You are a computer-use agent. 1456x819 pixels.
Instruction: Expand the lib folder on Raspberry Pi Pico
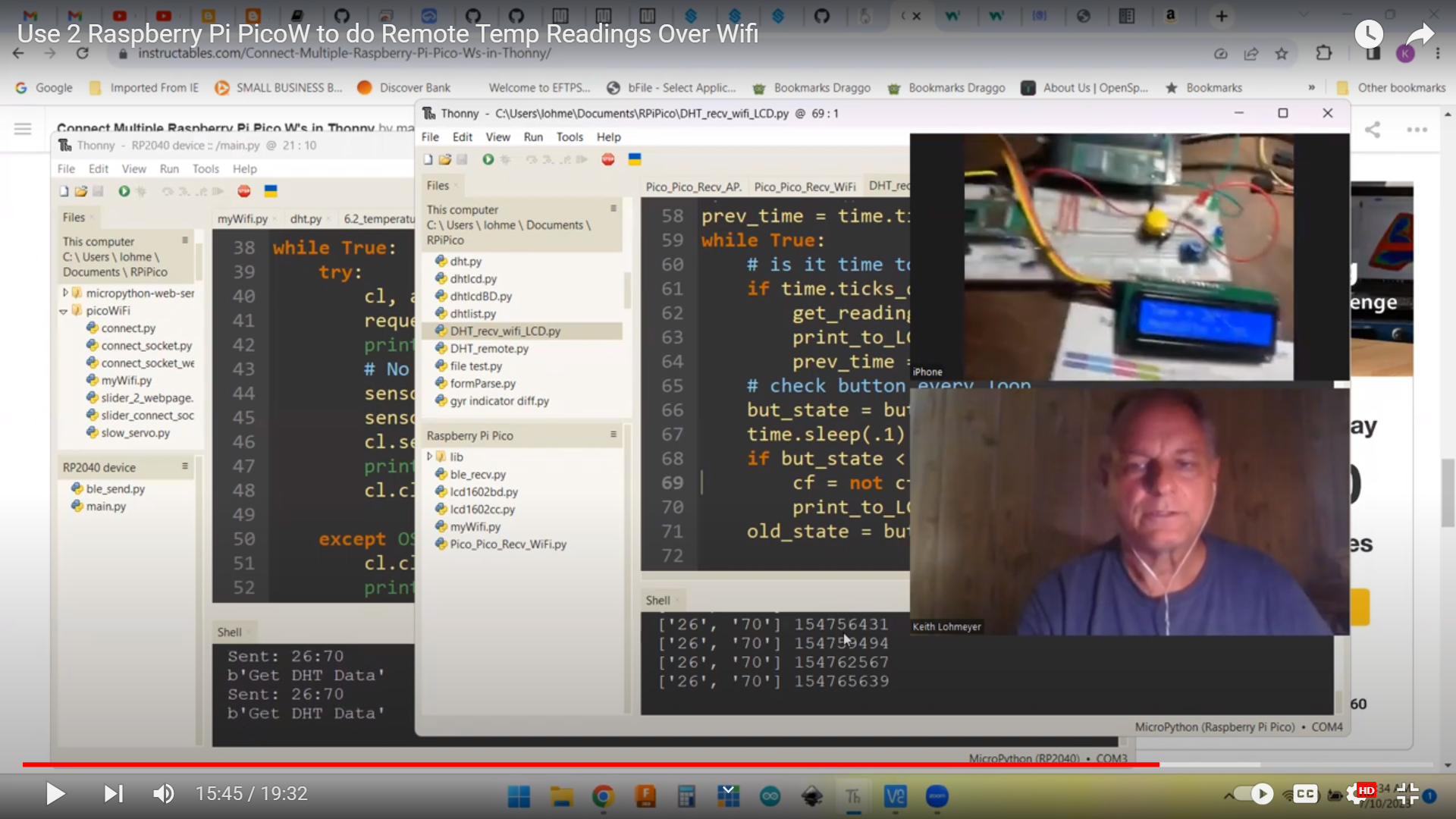[x=430, y=457]
